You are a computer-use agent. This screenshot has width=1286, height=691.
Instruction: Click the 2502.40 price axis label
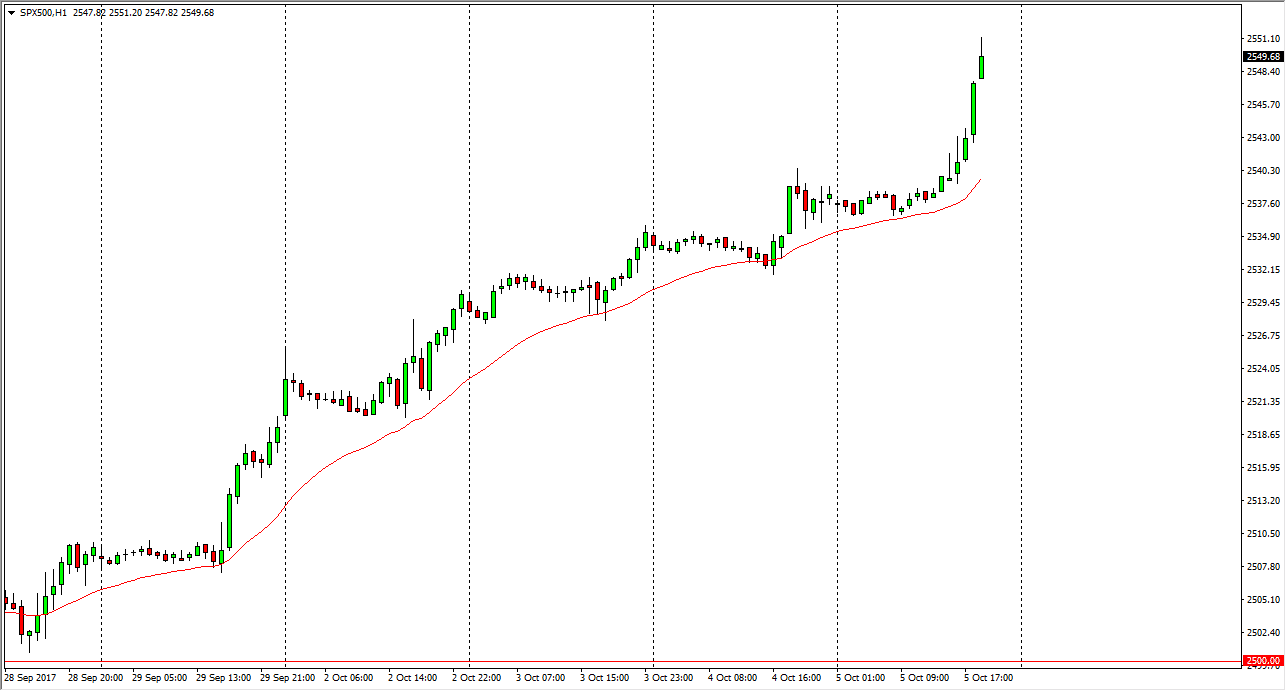[1262, 633]
